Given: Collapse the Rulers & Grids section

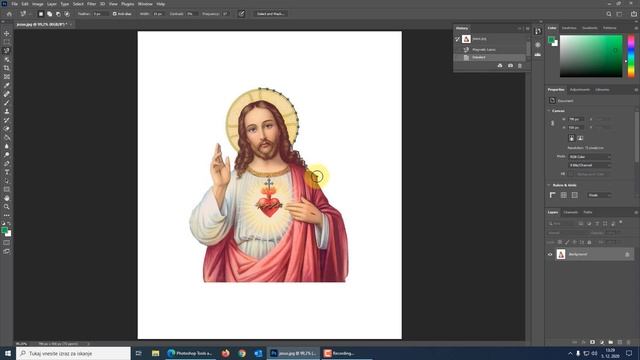Looking at the screenshot, I should click(549, 185).
